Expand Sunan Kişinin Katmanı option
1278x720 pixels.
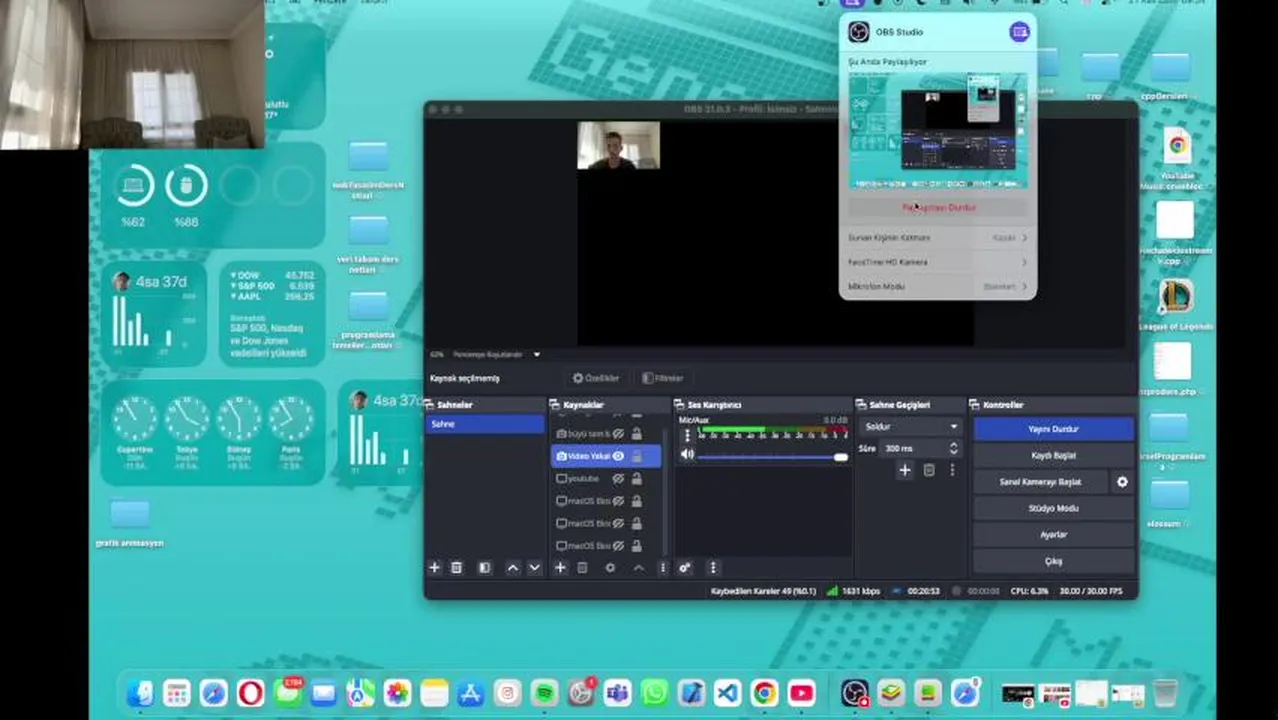[x=937, y=238]
